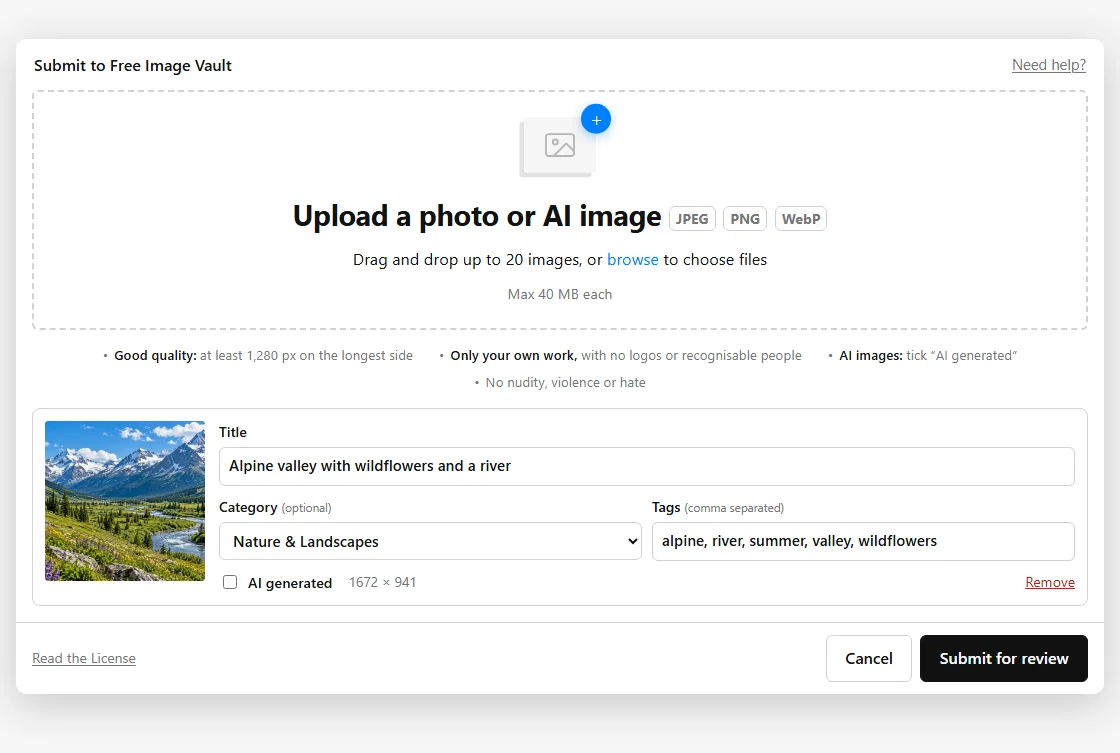Click the PNG format badge
Screen dimensions: 1120x753
(x=744, y=219)
